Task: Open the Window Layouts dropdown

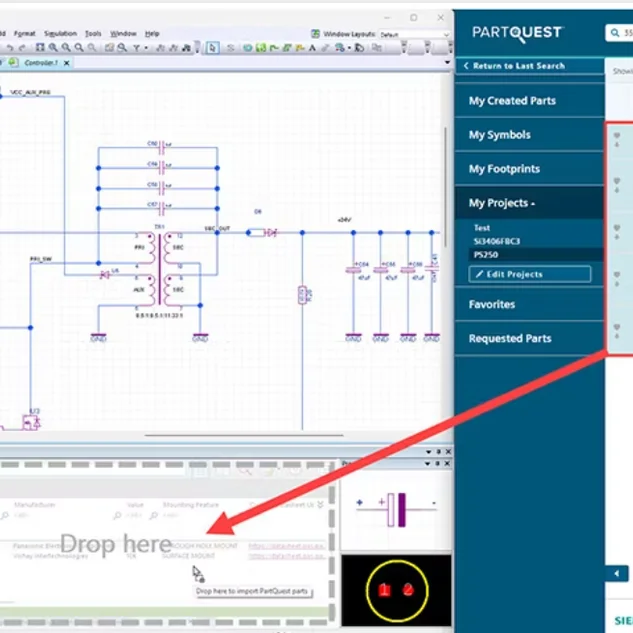Action: tap(415, 35)
